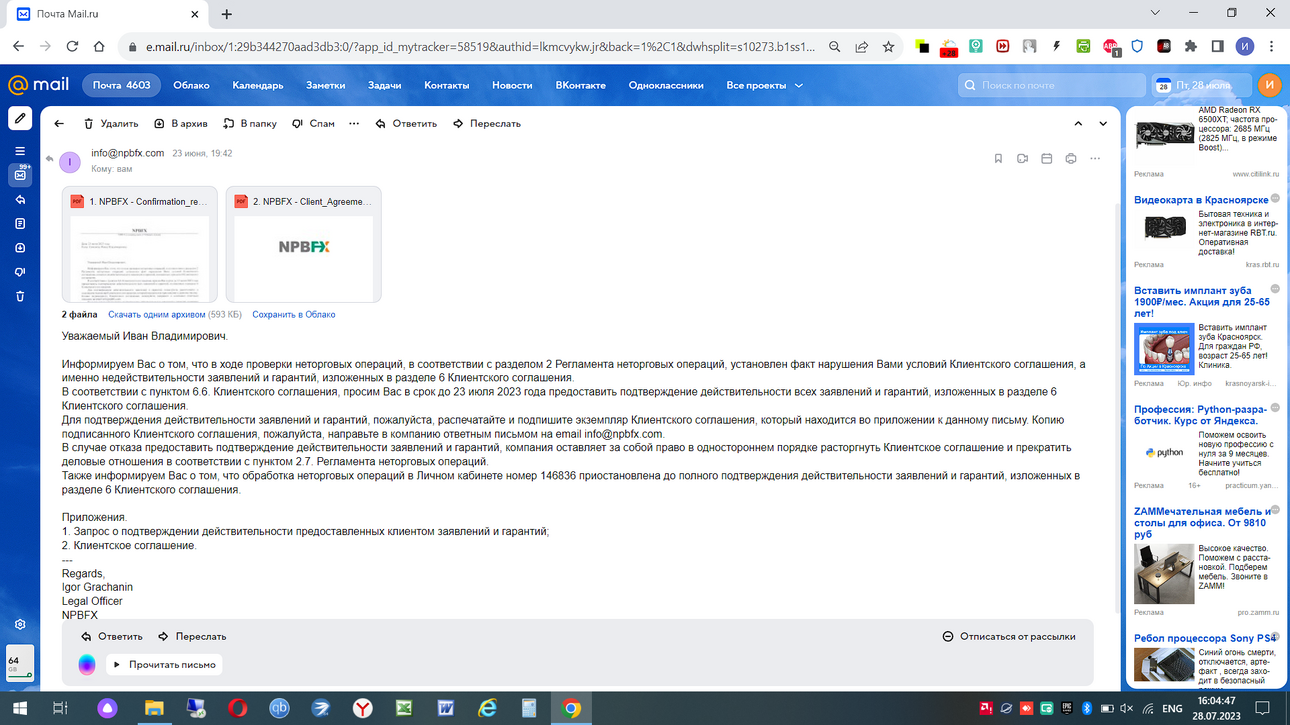Viewport: 1290px width, 725px height.
Task: Click Ребол процессора Sony PS4 ad link
Action: point(1205,638)
